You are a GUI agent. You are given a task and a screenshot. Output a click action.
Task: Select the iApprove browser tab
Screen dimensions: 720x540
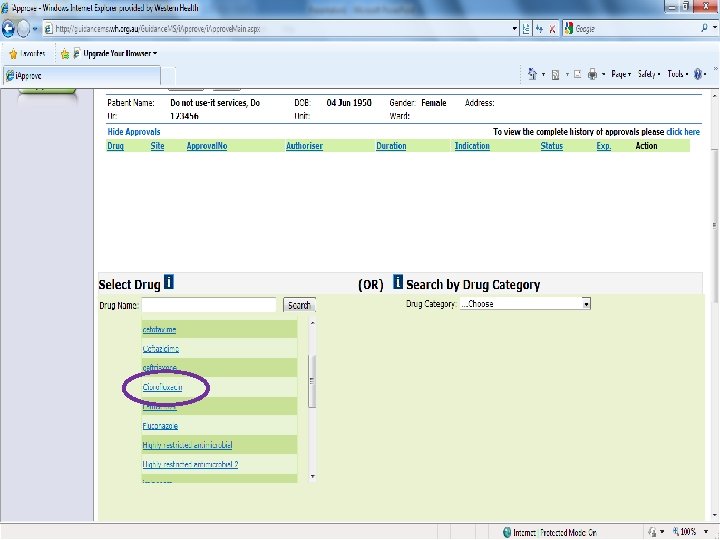pyautogui.click(x=82, y=75)
